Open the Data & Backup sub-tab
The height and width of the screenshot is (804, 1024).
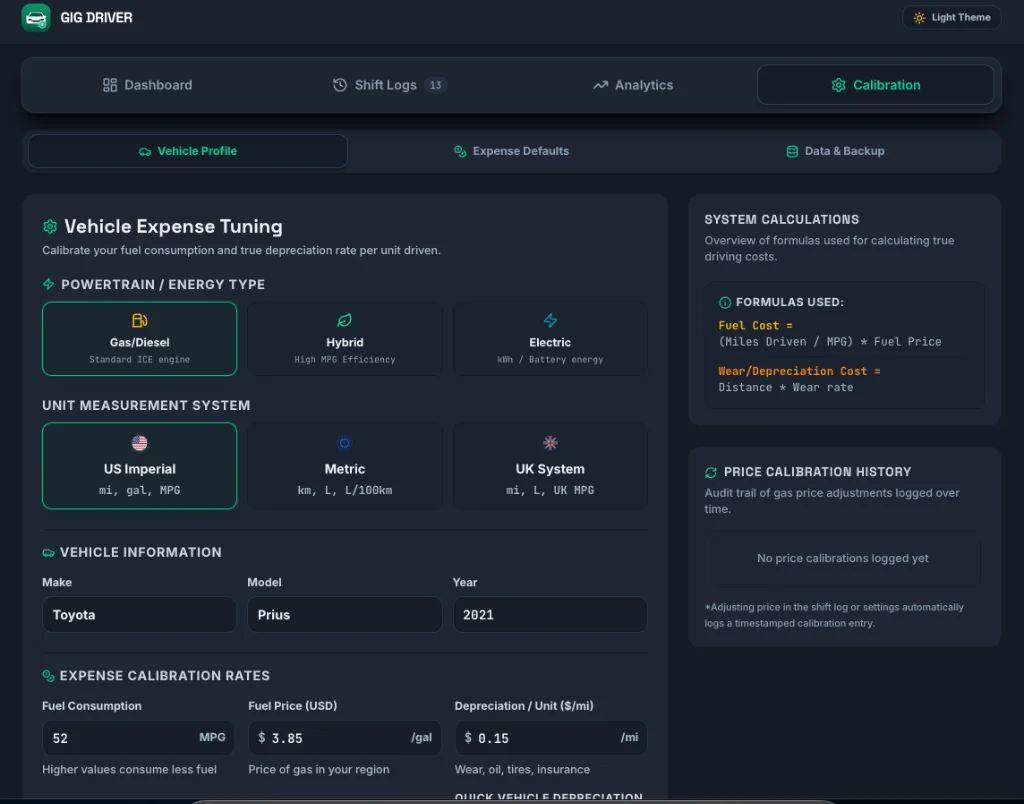coord(835,152)
